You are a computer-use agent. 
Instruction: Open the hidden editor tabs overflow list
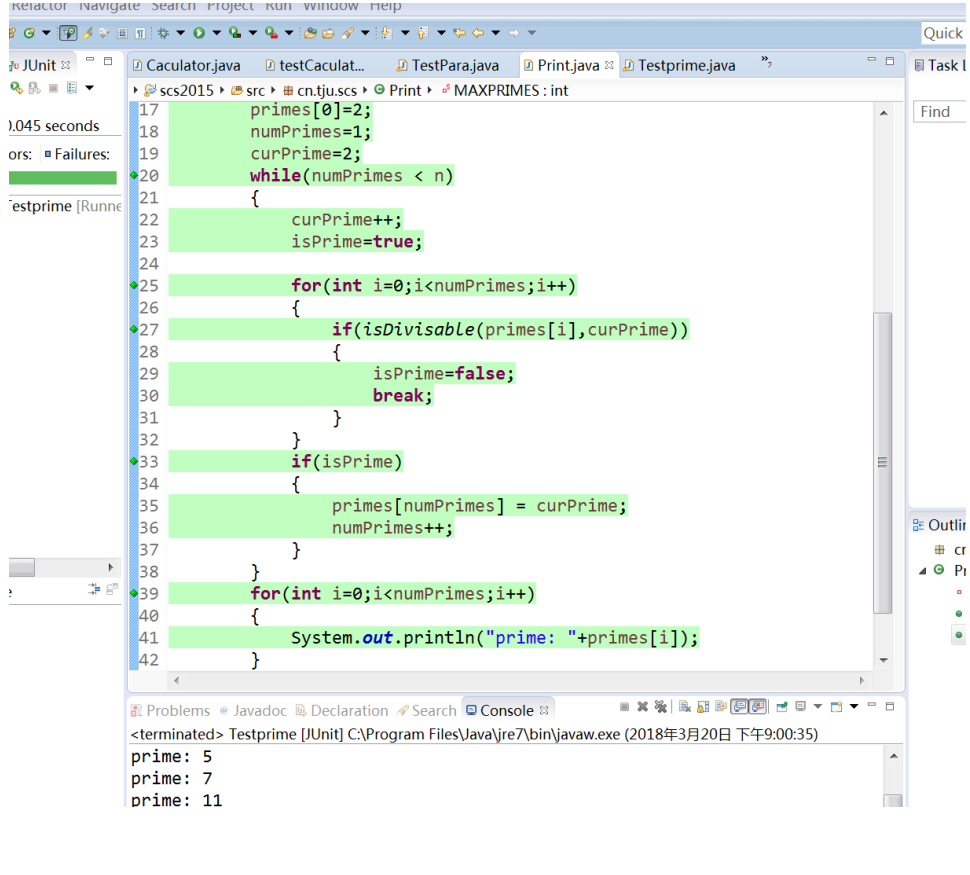(766, 63)
